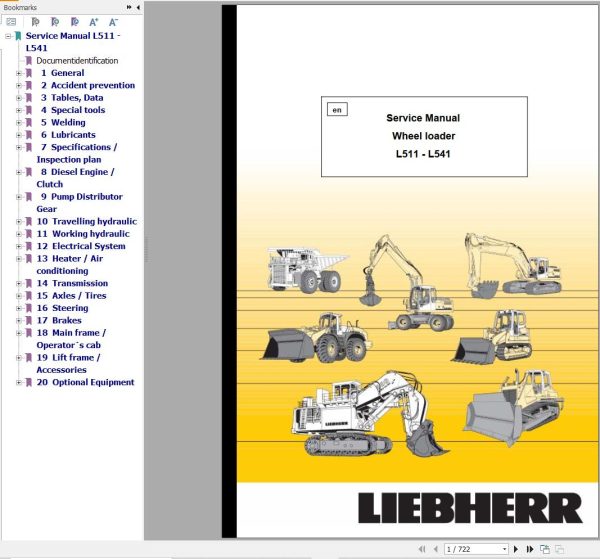The image size is (600, 559).
Task: Jump to the last page
Action: click(x=530, y=549)
